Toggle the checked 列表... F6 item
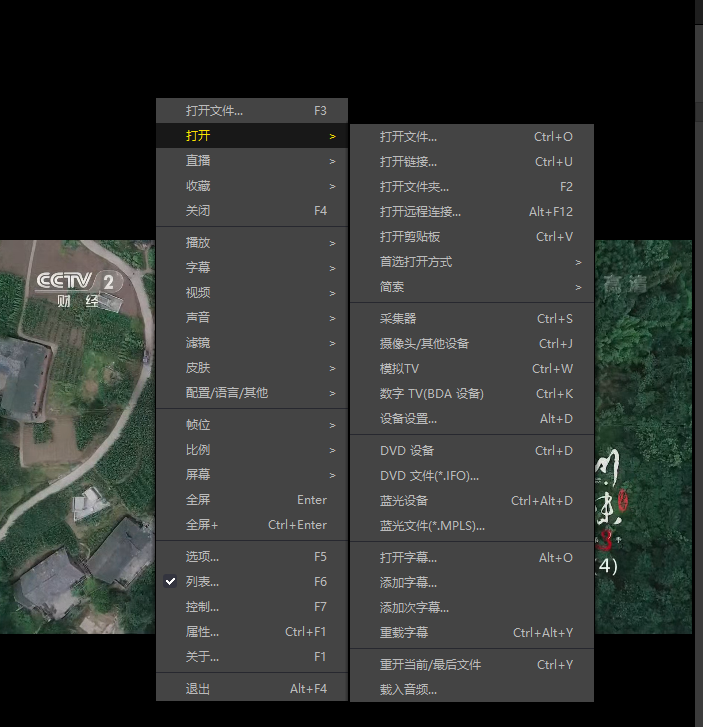 tap(252, 582)
